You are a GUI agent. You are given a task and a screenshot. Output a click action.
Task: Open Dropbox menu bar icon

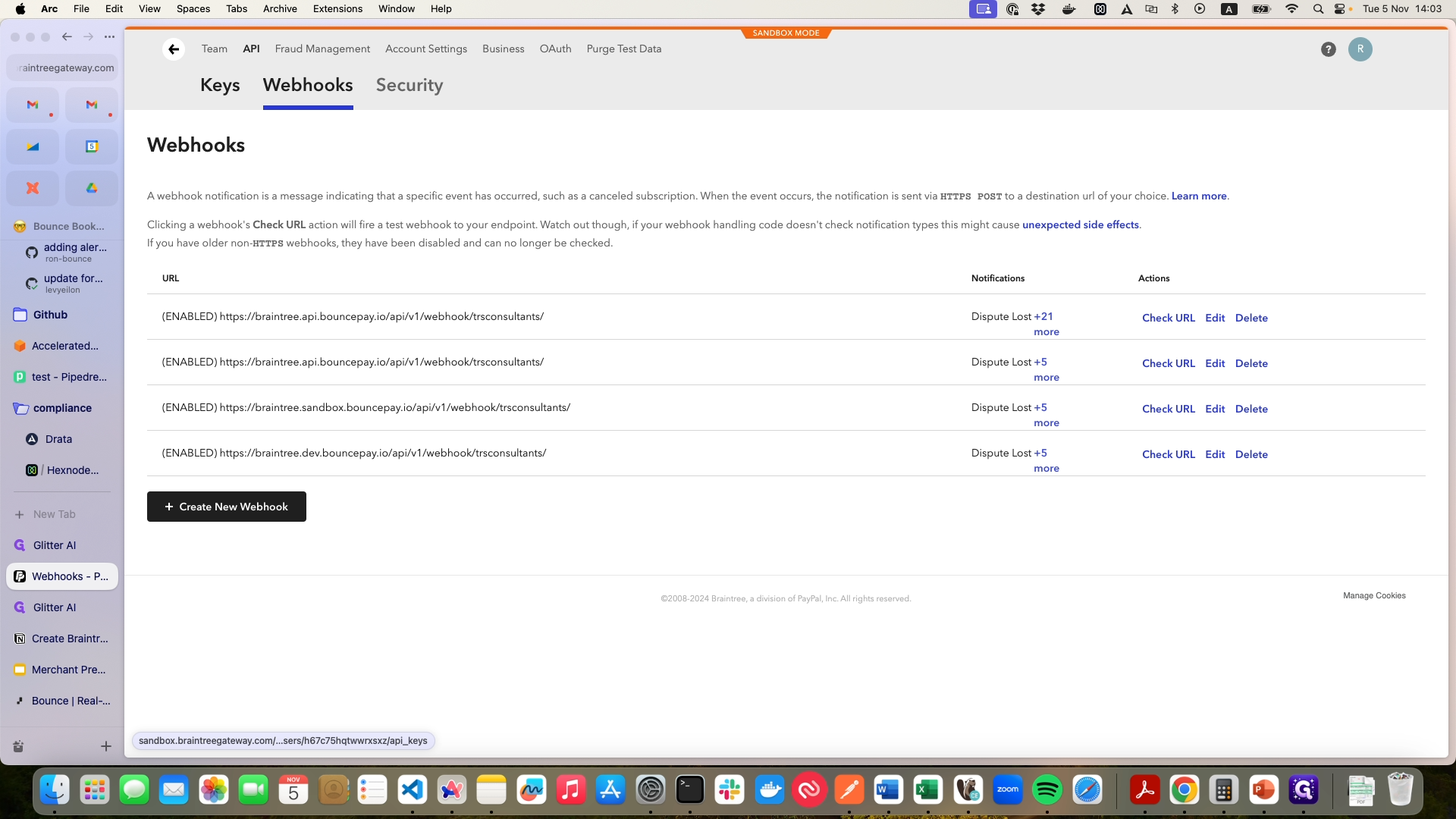coord(1038,9)
